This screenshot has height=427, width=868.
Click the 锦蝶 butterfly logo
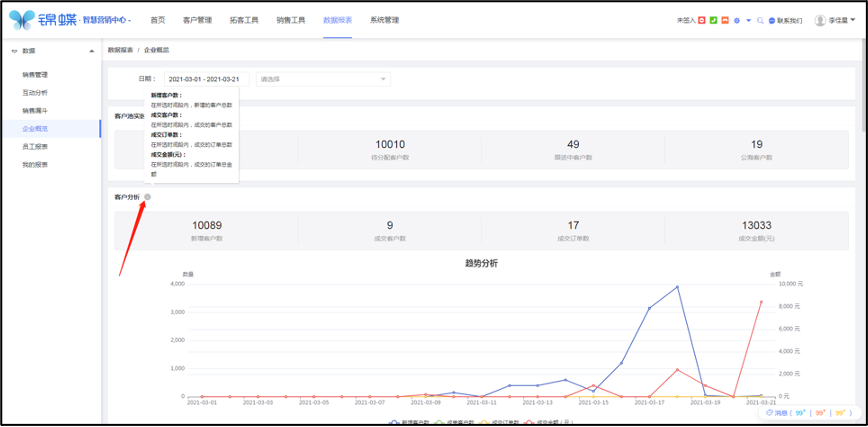[x=23, y=20]
